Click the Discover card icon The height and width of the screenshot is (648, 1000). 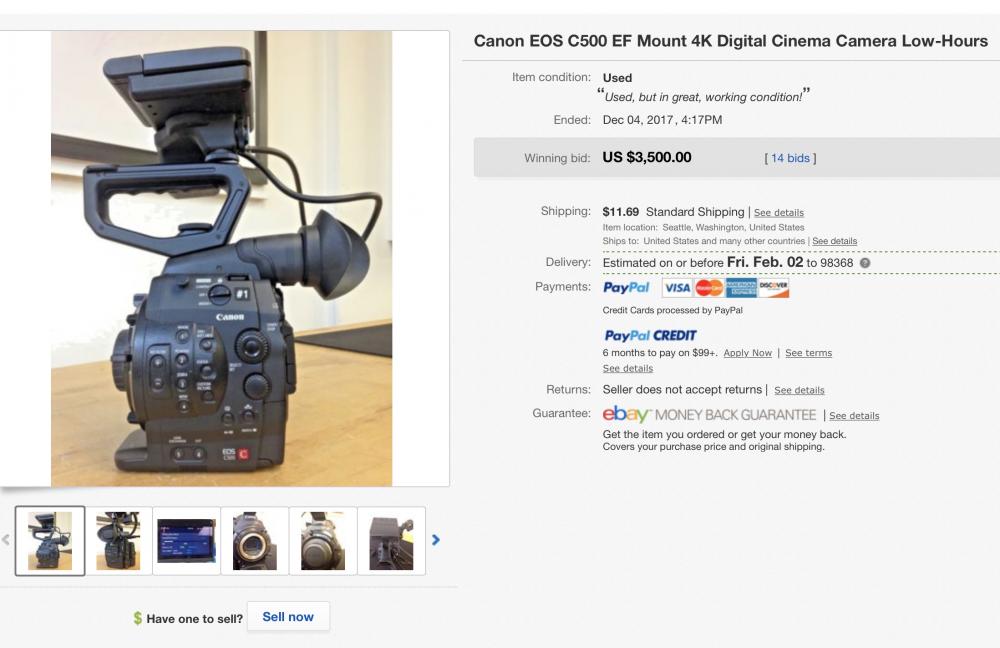click(x=773, y=288)
